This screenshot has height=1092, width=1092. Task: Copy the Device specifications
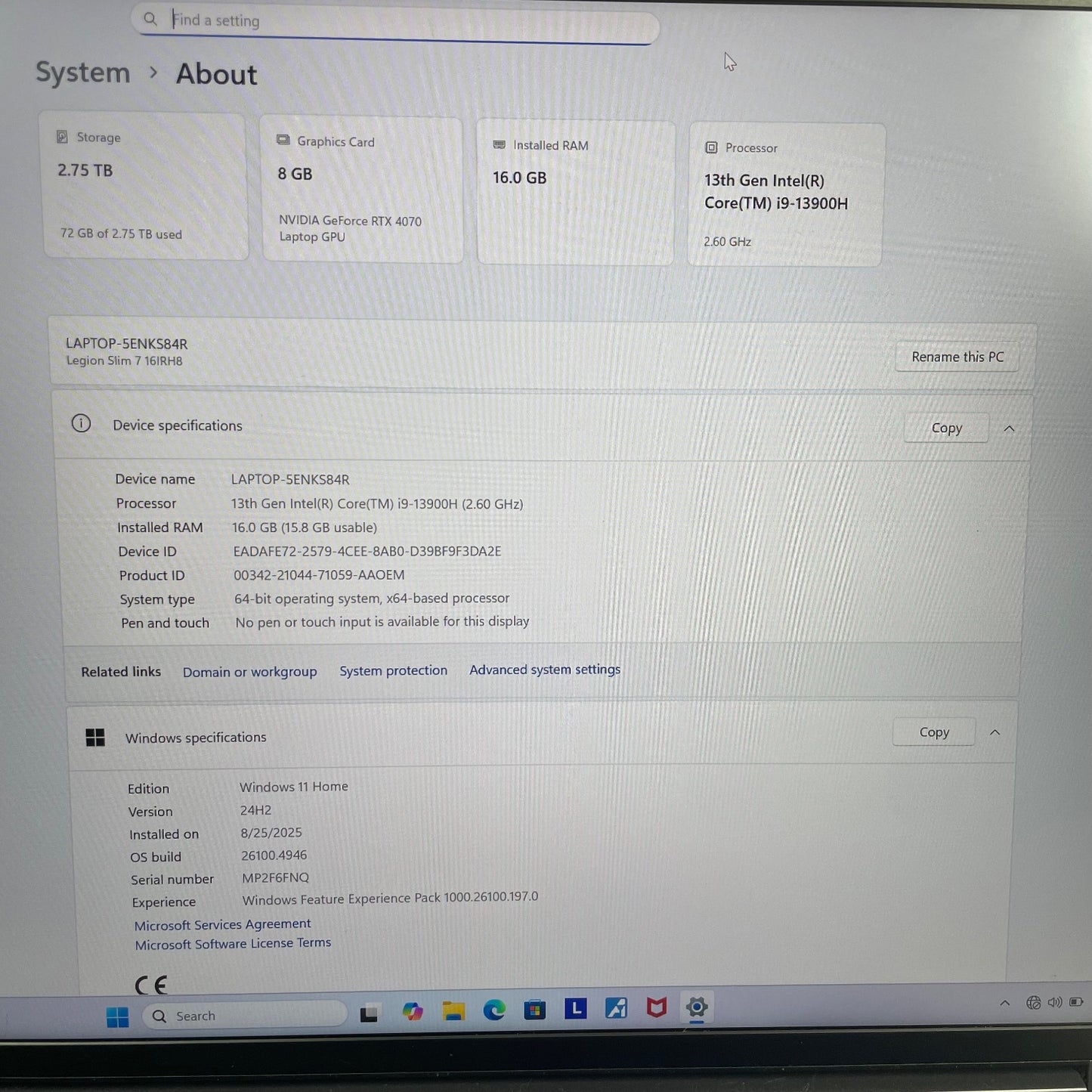(x=946, y=428)
